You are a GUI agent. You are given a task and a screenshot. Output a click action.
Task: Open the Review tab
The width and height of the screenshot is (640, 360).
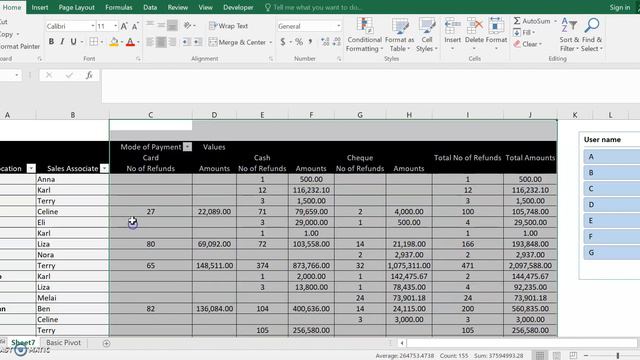[178, 7]
